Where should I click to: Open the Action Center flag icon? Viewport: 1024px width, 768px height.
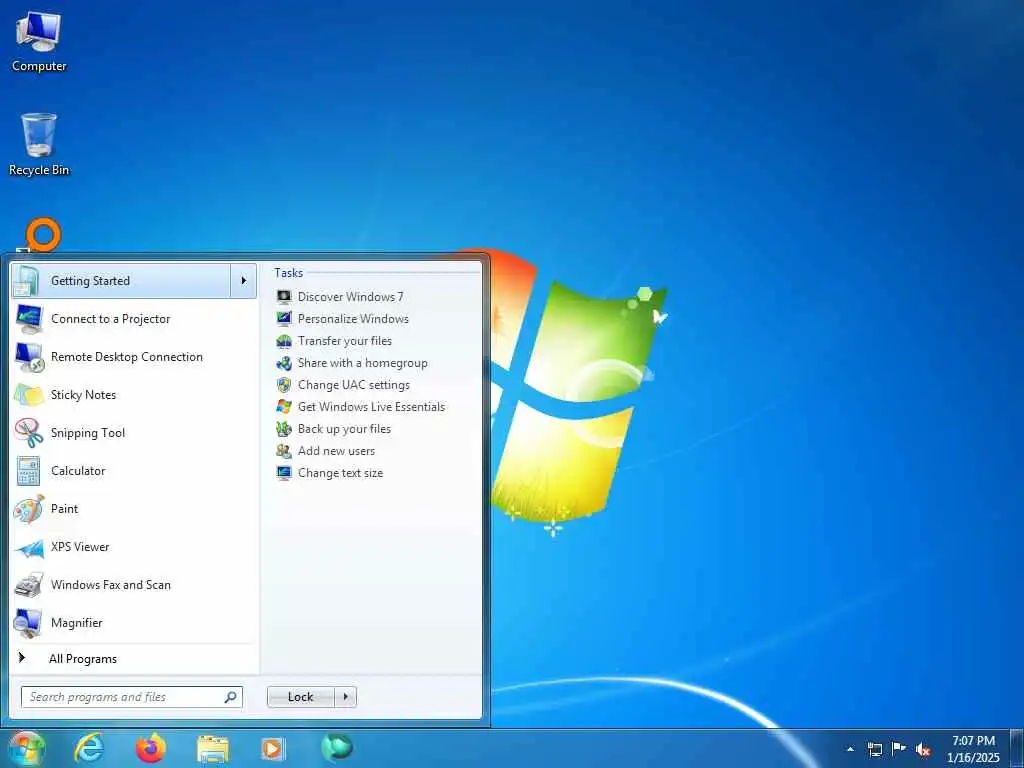899,748
